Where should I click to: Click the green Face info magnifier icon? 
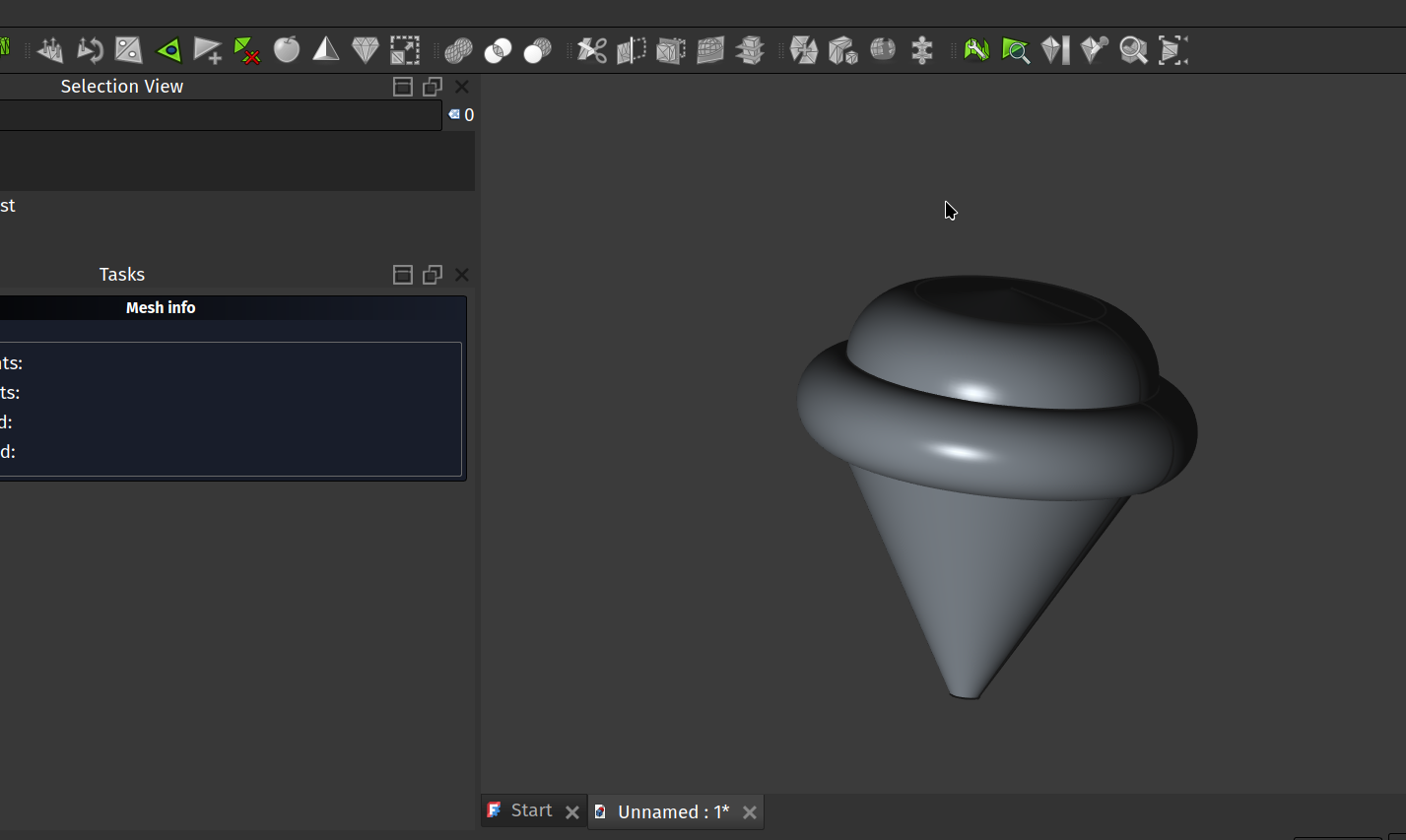pos(1016,50)
